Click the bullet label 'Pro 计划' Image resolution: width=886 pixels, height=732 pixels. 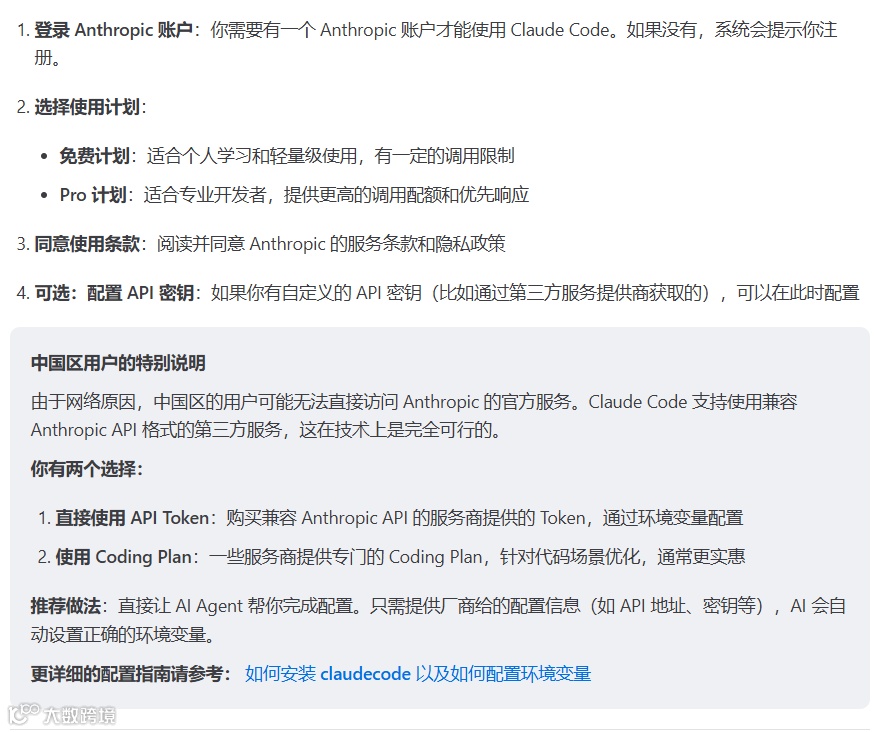(x=93, y=195)
